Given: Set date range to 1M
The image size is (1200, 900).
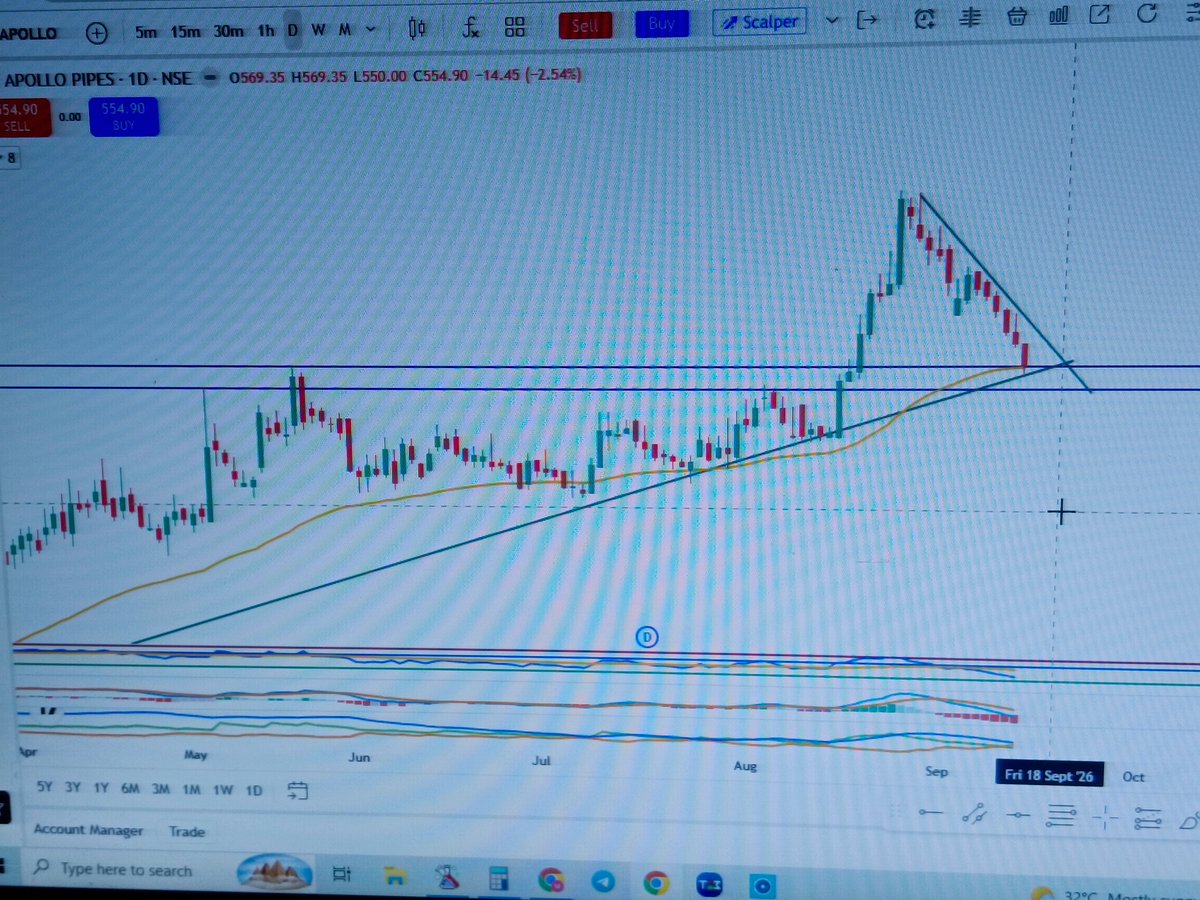Looking at the screenshot, I should (x=192, y=789).
